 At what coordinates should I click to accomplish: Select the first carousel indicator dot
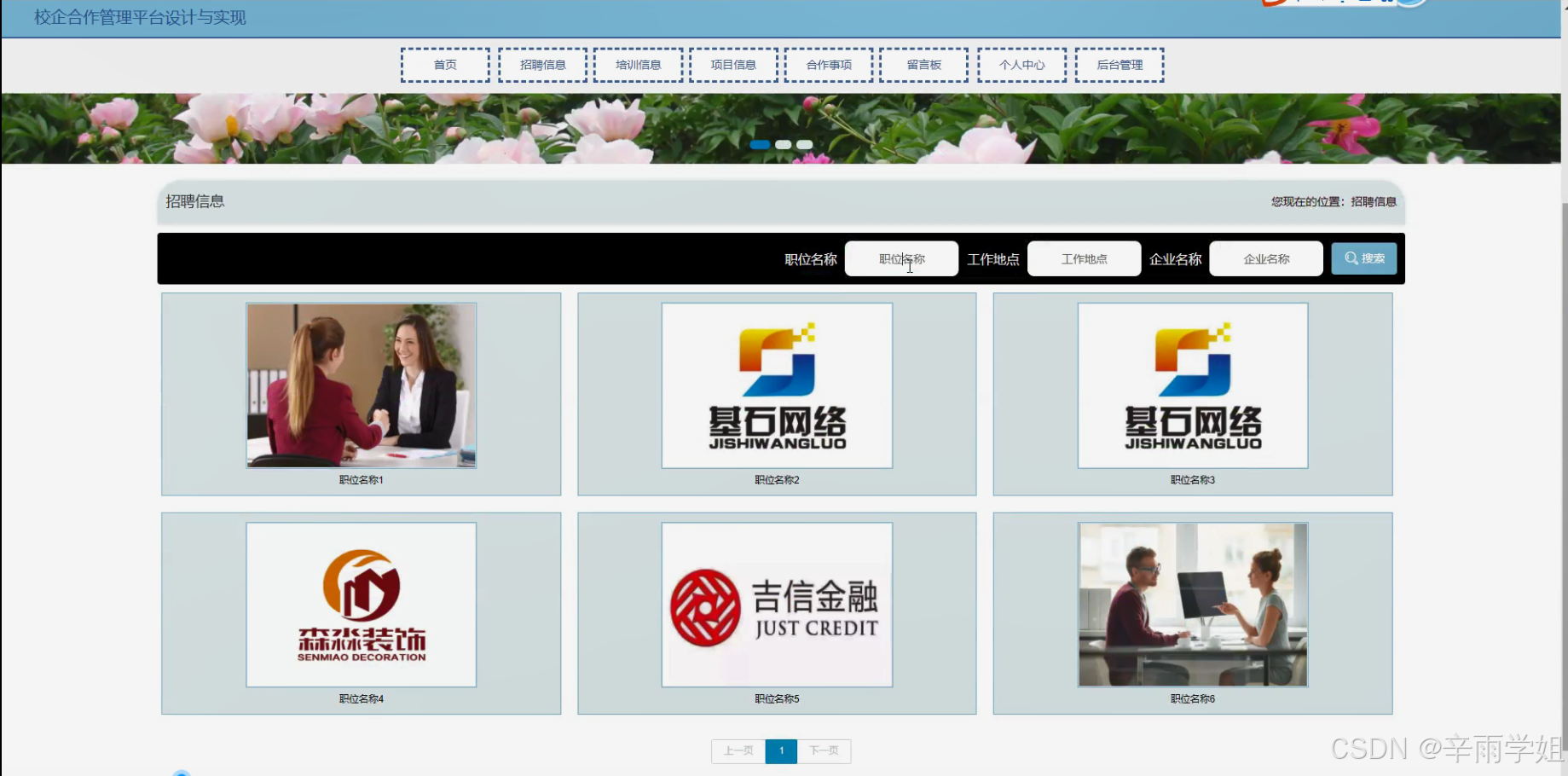click(x=760, y=144)
